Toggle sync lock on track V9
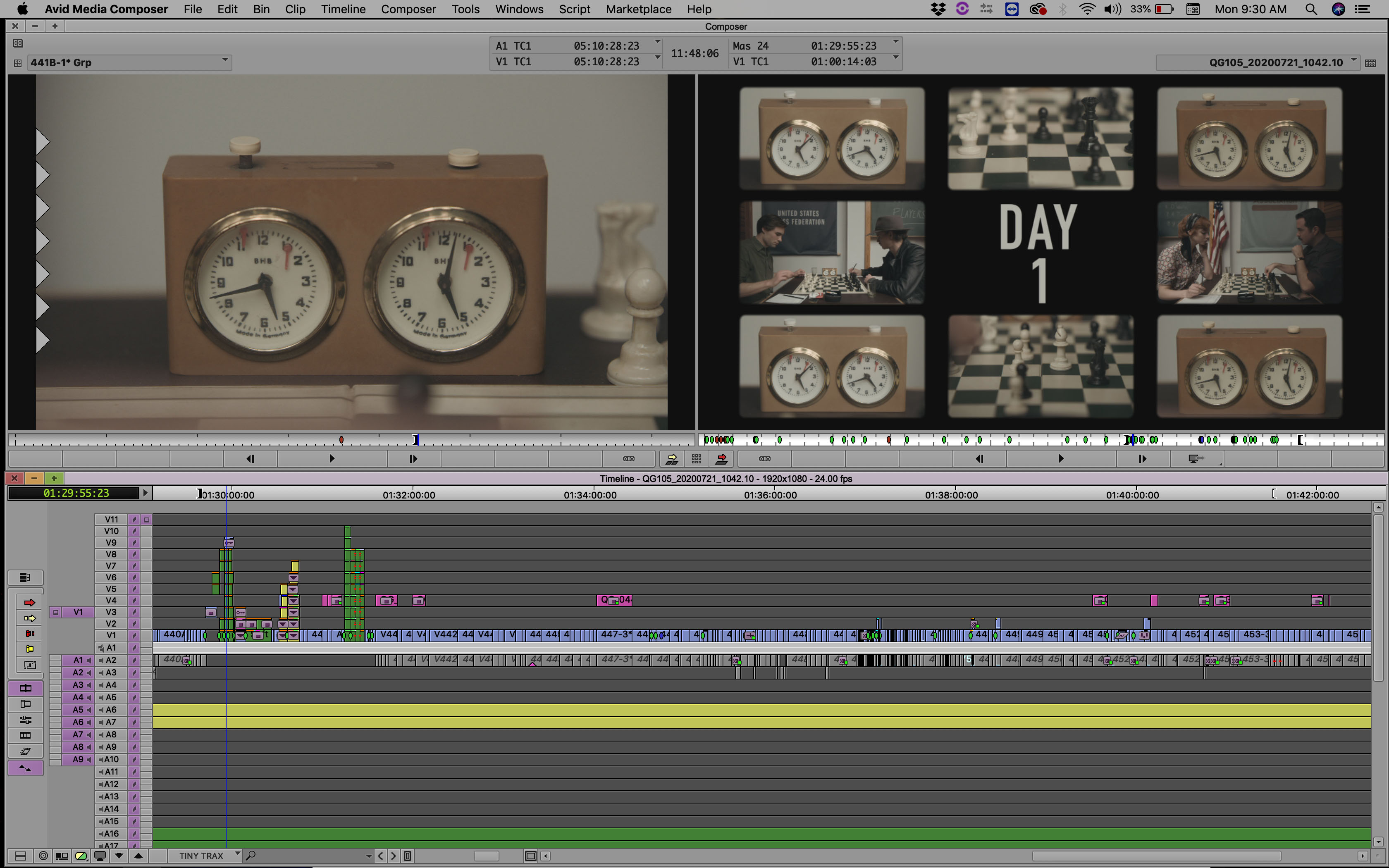 click(134, 542)
